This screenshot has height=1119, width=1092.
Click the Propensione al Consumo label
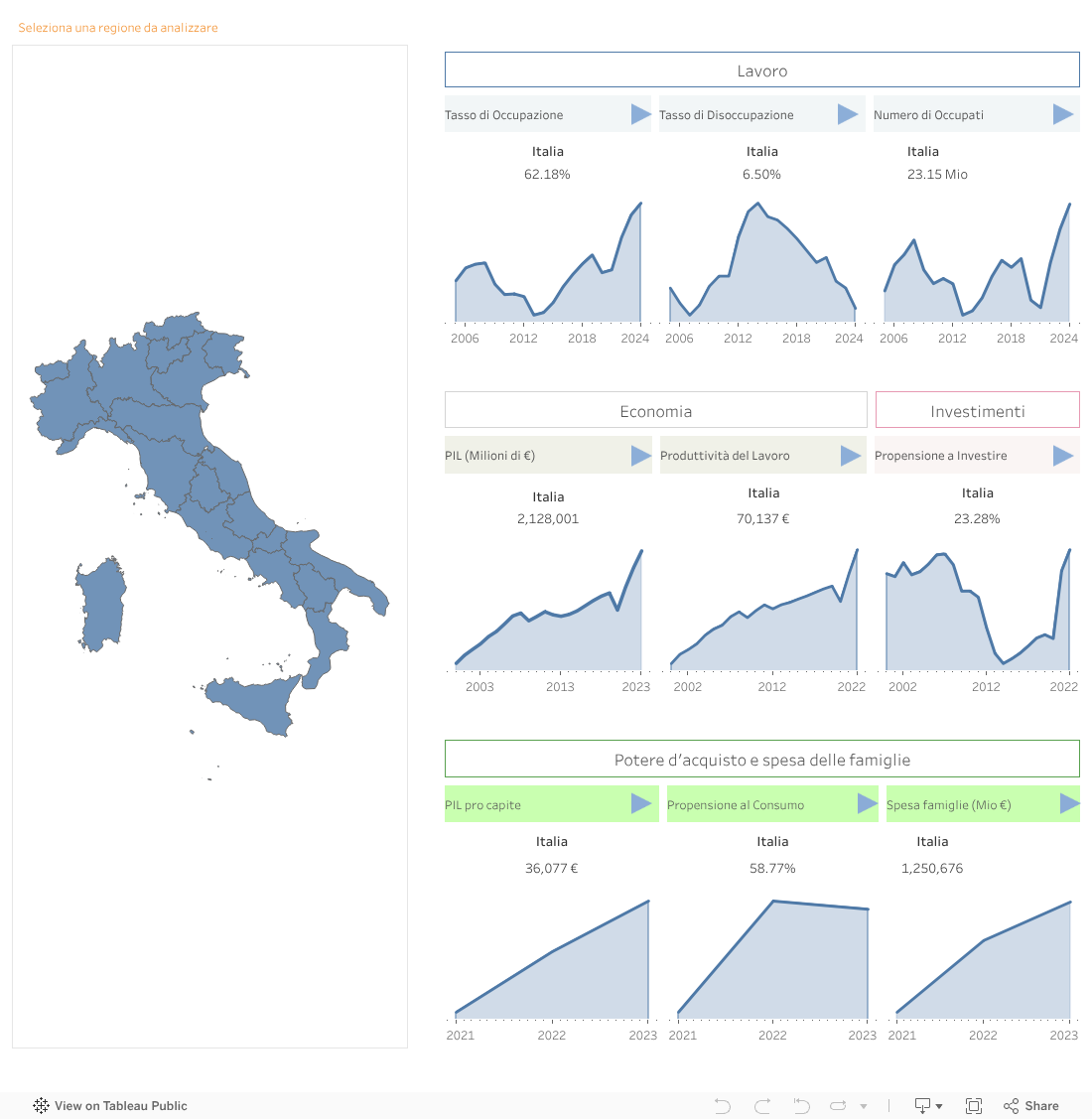point(736,805)
